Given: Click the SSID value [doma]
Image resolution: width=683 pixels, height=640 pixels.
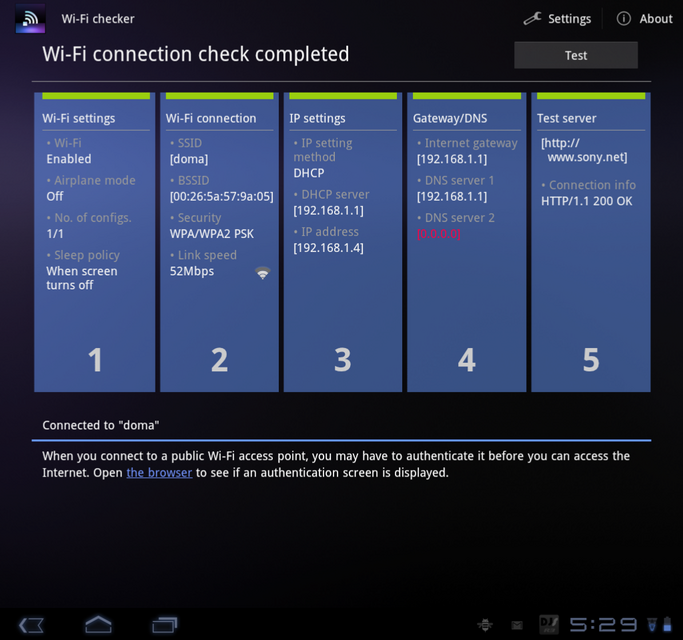Looking at the screenshot, I should 189,159.
